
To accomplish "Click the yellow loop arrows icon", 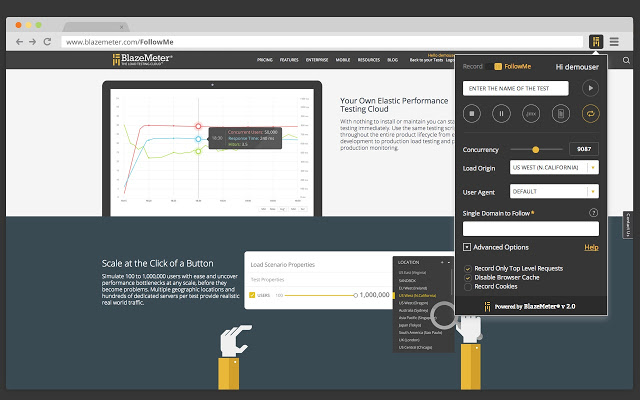I will pos(591,113).
